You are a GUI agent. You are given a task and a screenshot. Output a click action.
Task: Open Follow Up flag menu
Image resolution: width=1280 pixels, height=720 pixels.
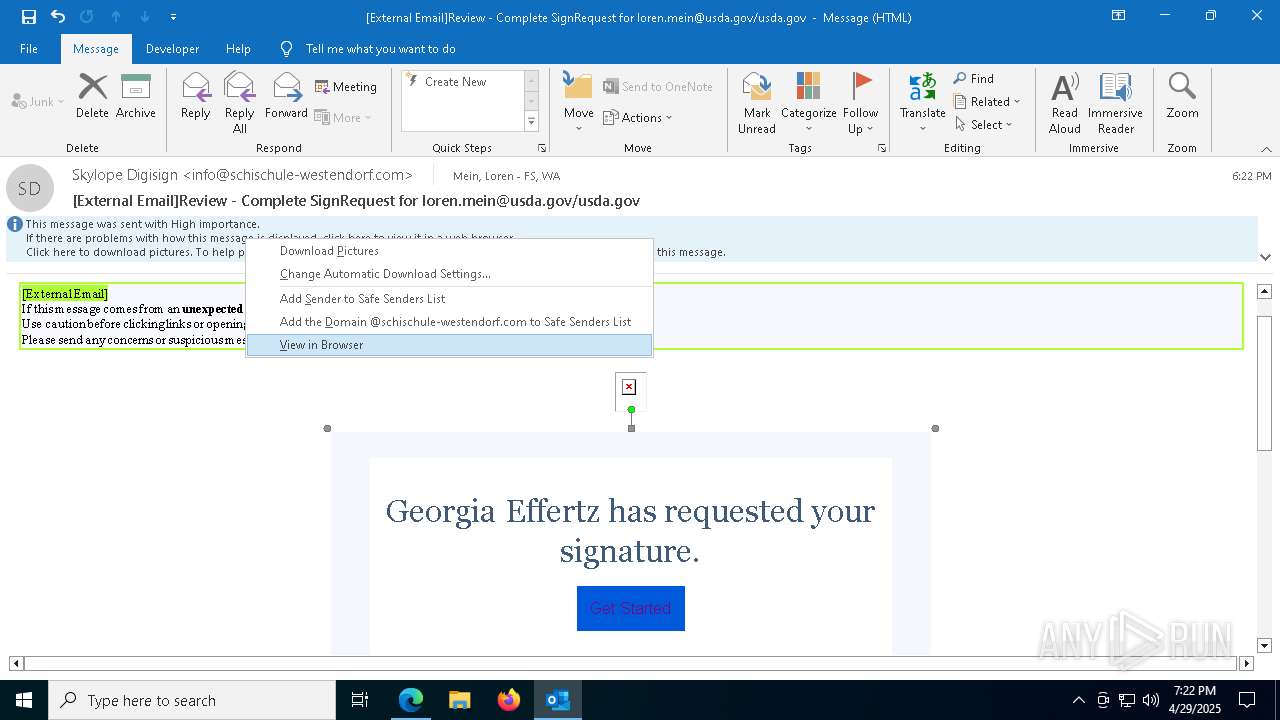point(860,102)
